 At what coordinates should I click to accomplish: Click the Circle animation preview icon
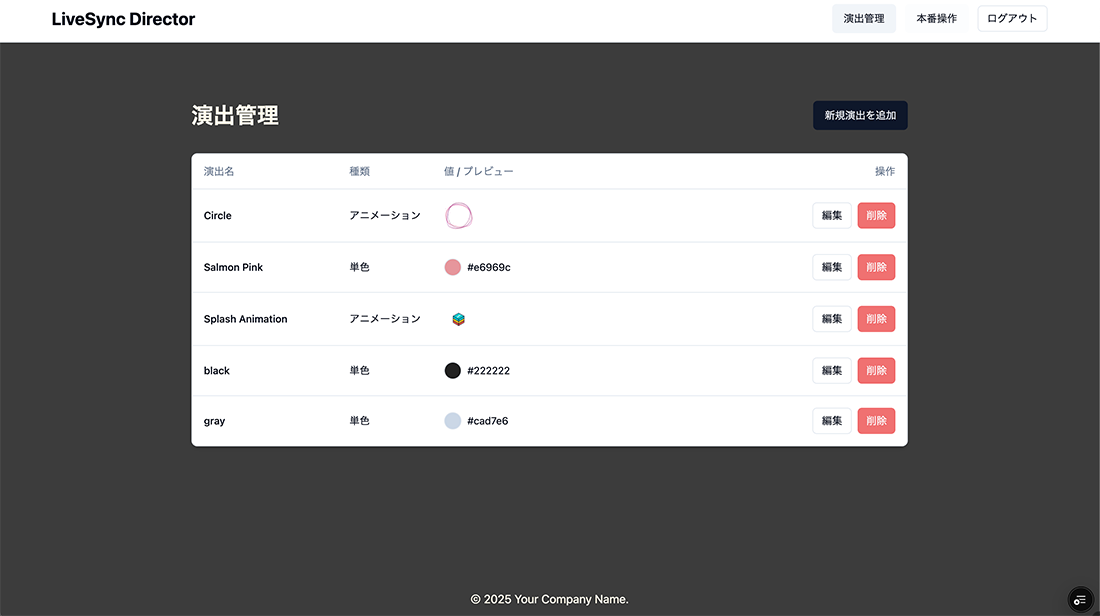(458, 215)
